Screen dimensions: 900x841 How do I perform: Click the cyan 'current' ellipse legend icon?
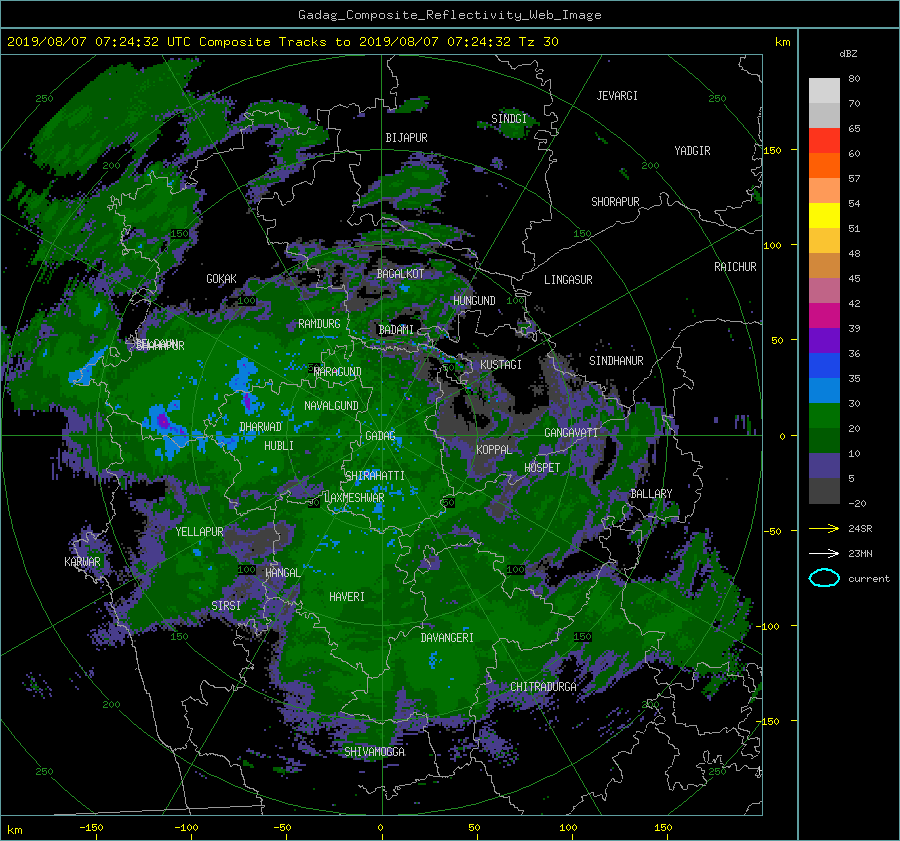point(824,578)
